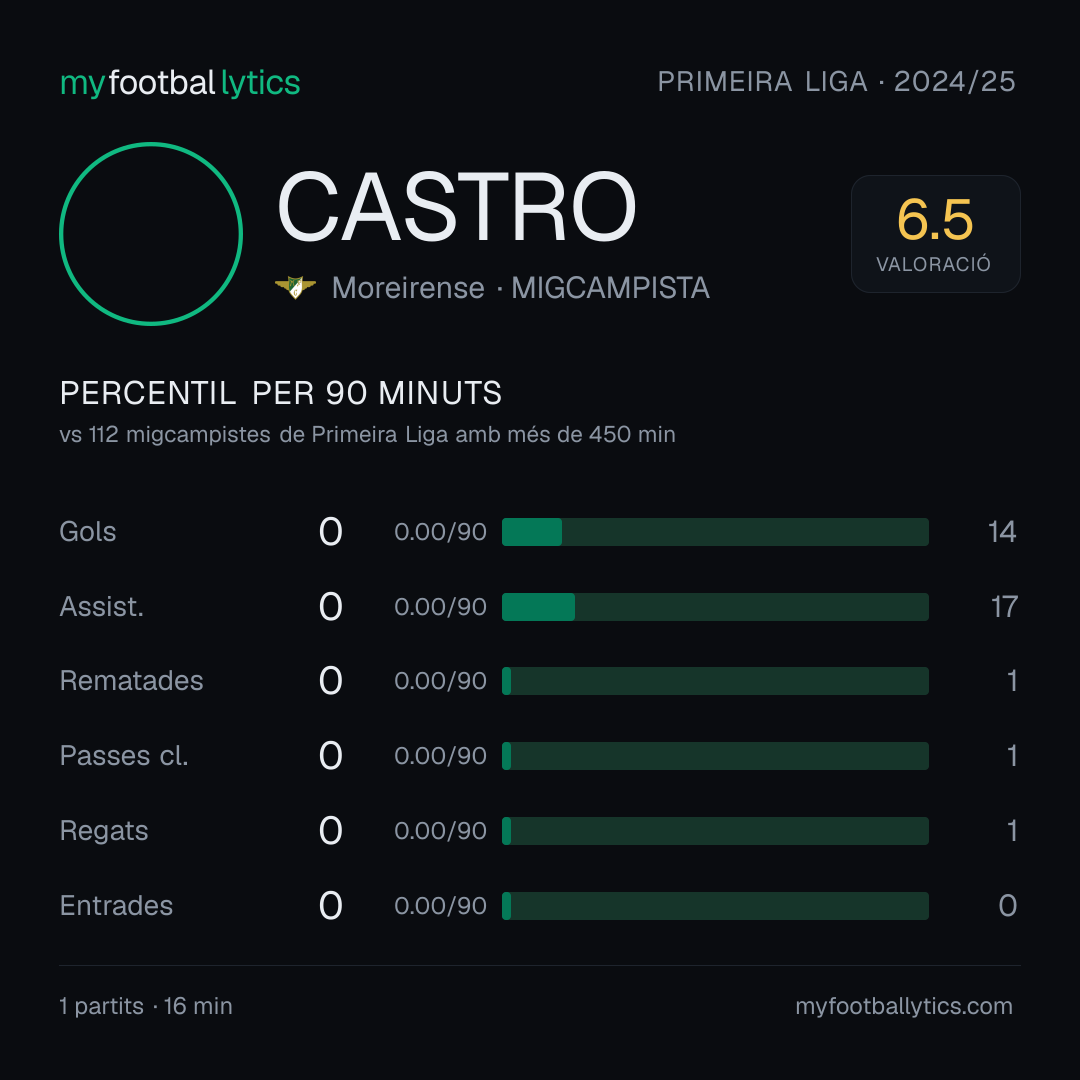
Task: Select the 6.5 Valoració rating badge
Action: coord(935,234)
